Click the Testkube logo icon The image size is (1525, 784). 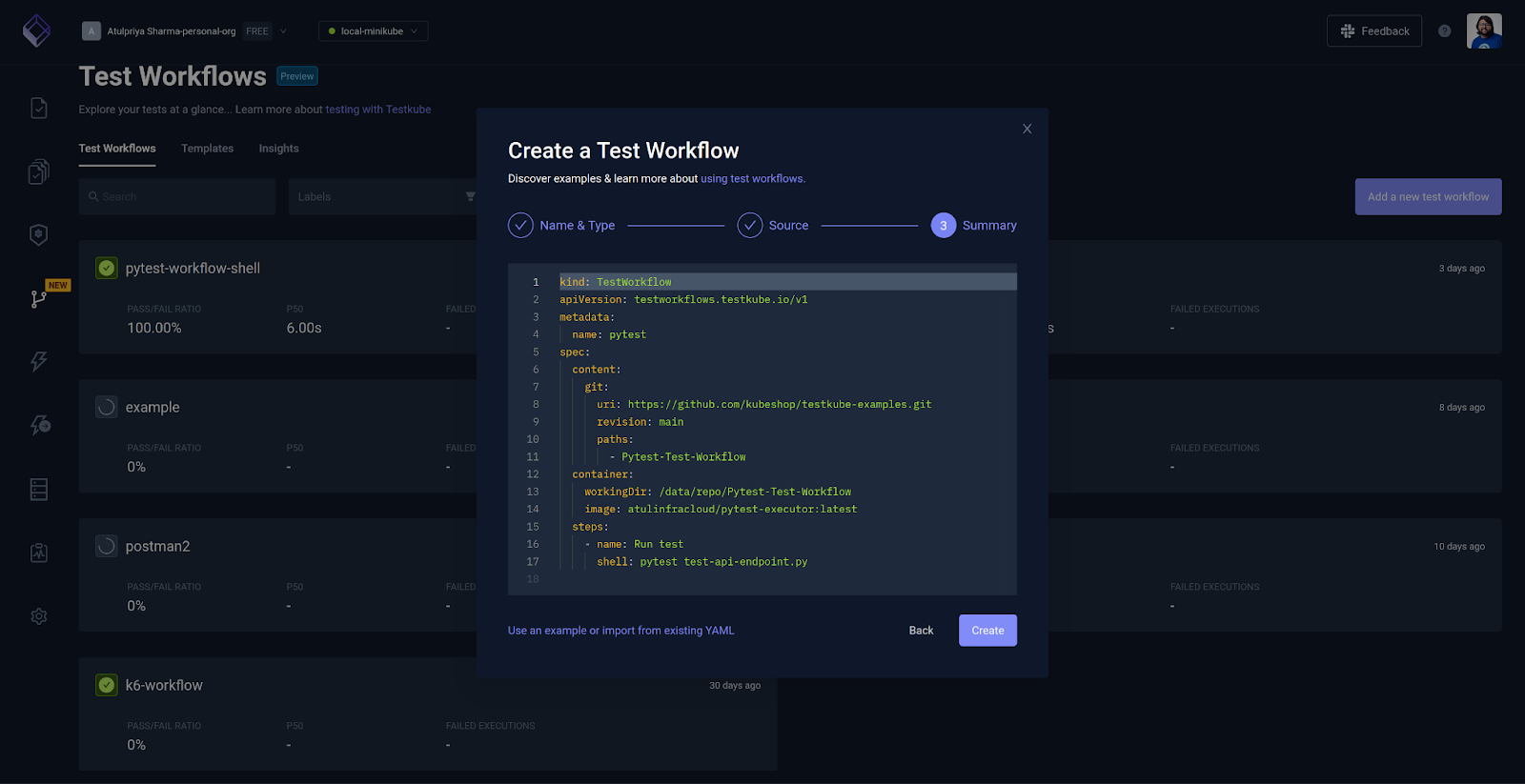coord(36,30)
